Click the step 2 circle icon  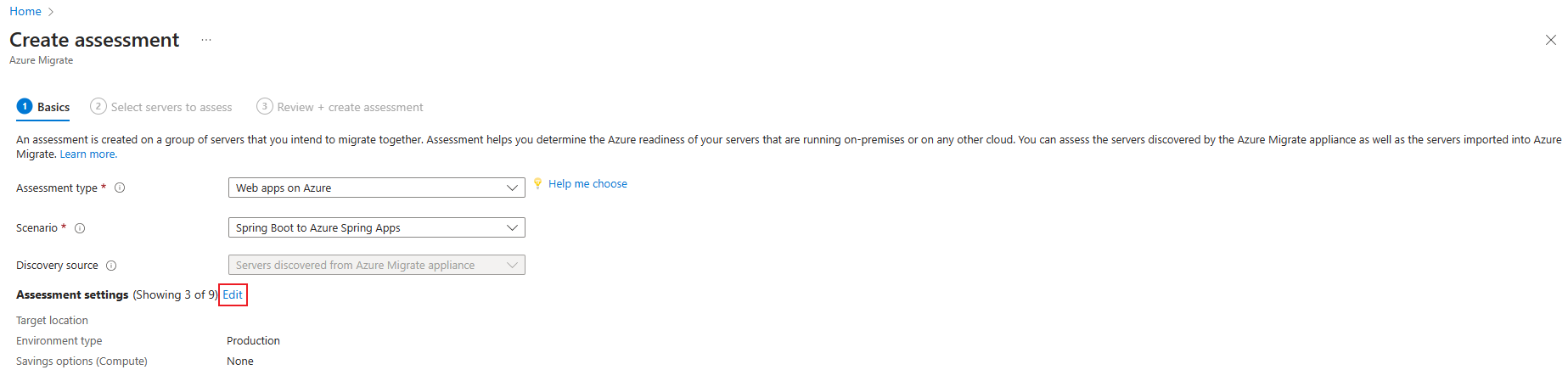(x=98, y=106)
